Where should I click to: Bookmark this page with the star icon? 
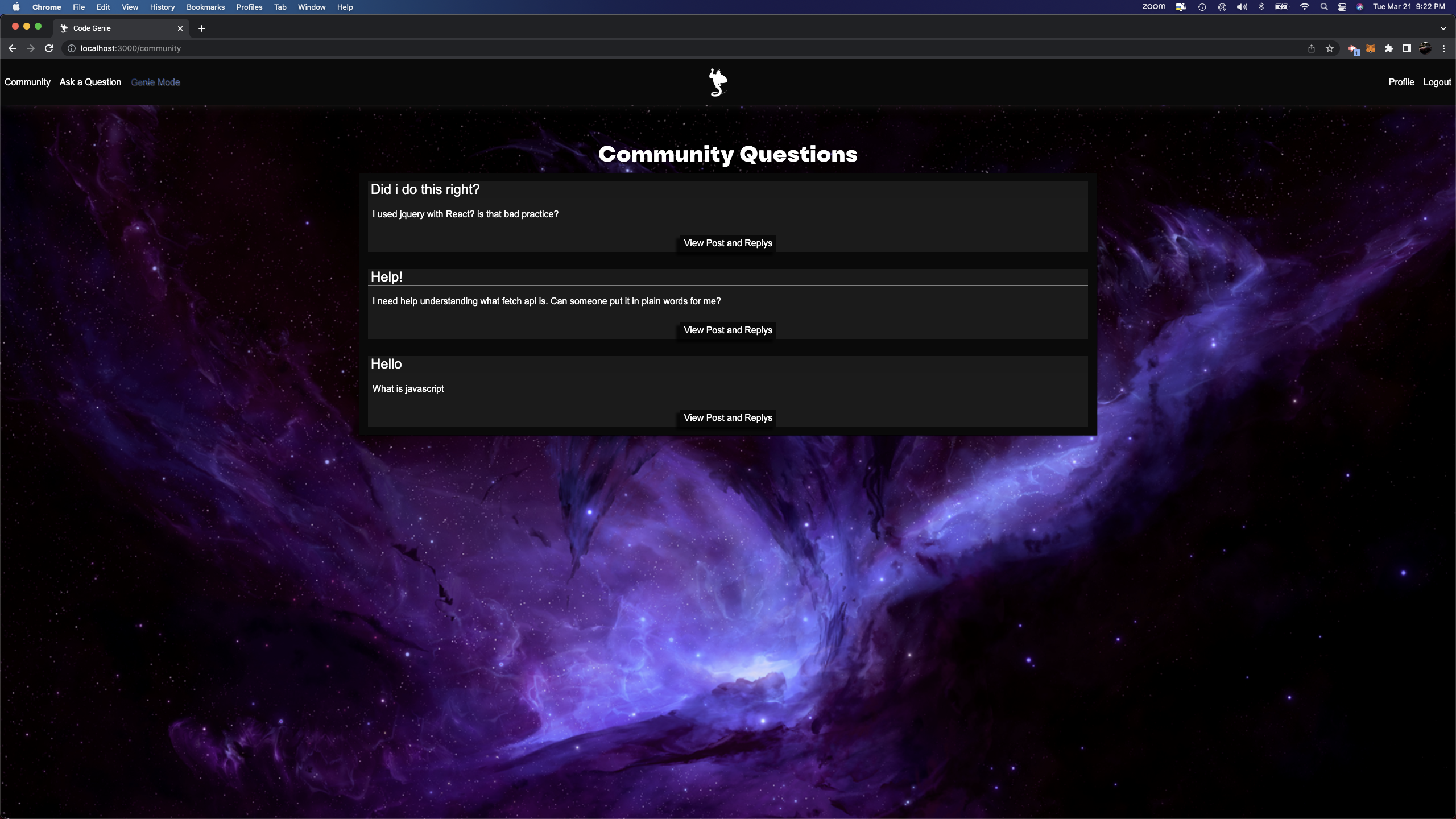tap(1330, 48)
